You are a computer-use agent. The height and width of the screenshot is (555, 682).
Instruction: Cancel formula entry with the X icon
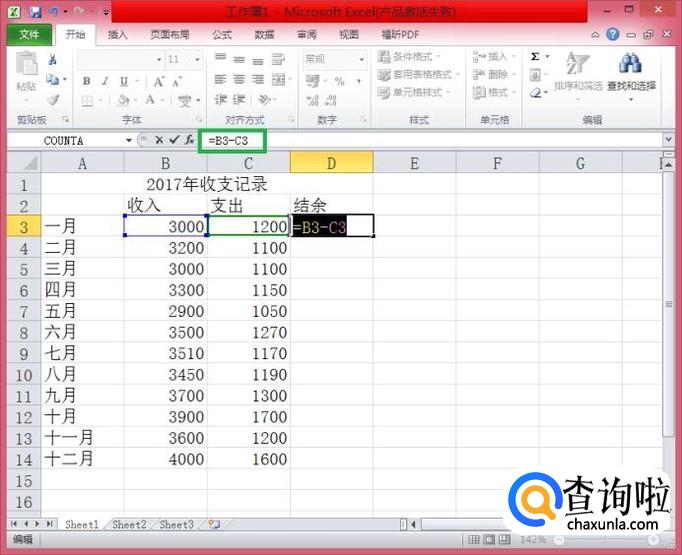(x=159, y=140)
